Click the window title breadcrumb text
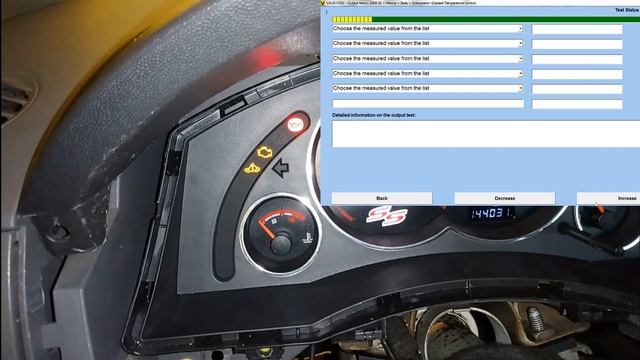 (x=401, y=3)
